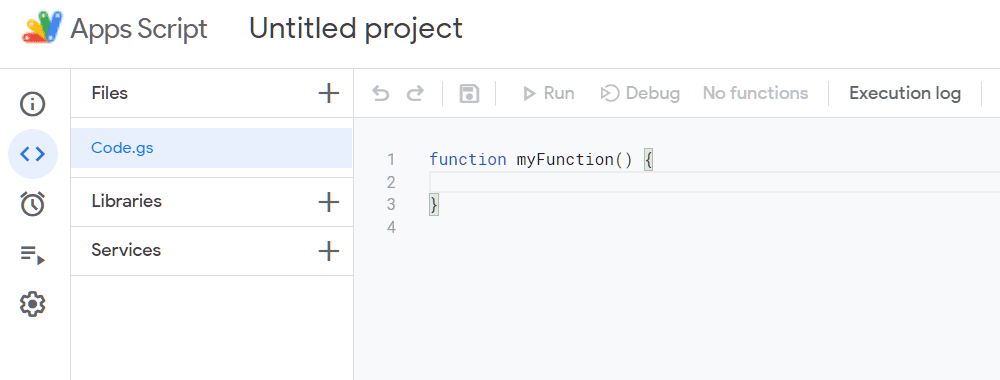Open Project Settings gear icon
Viewport: 1000px width, 380px height.
(33, 304)
